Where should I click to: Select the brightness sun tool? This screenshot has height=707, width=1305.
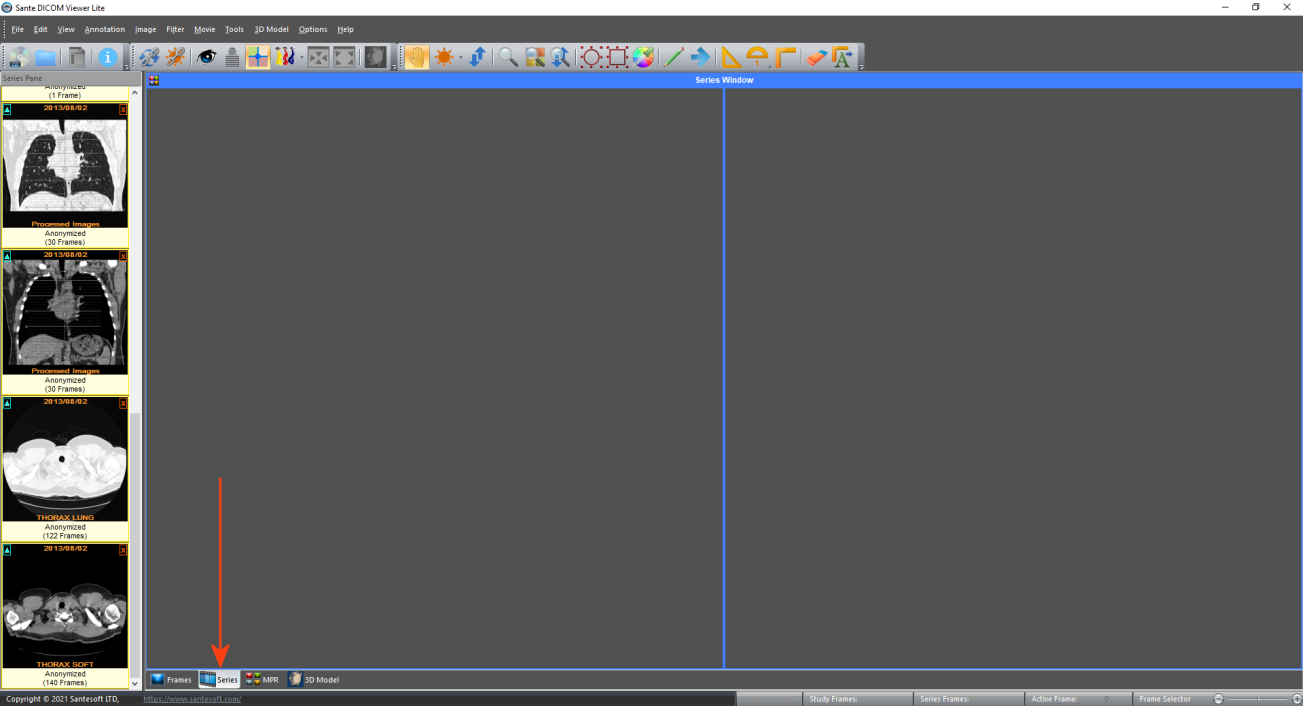coord(444,57)
